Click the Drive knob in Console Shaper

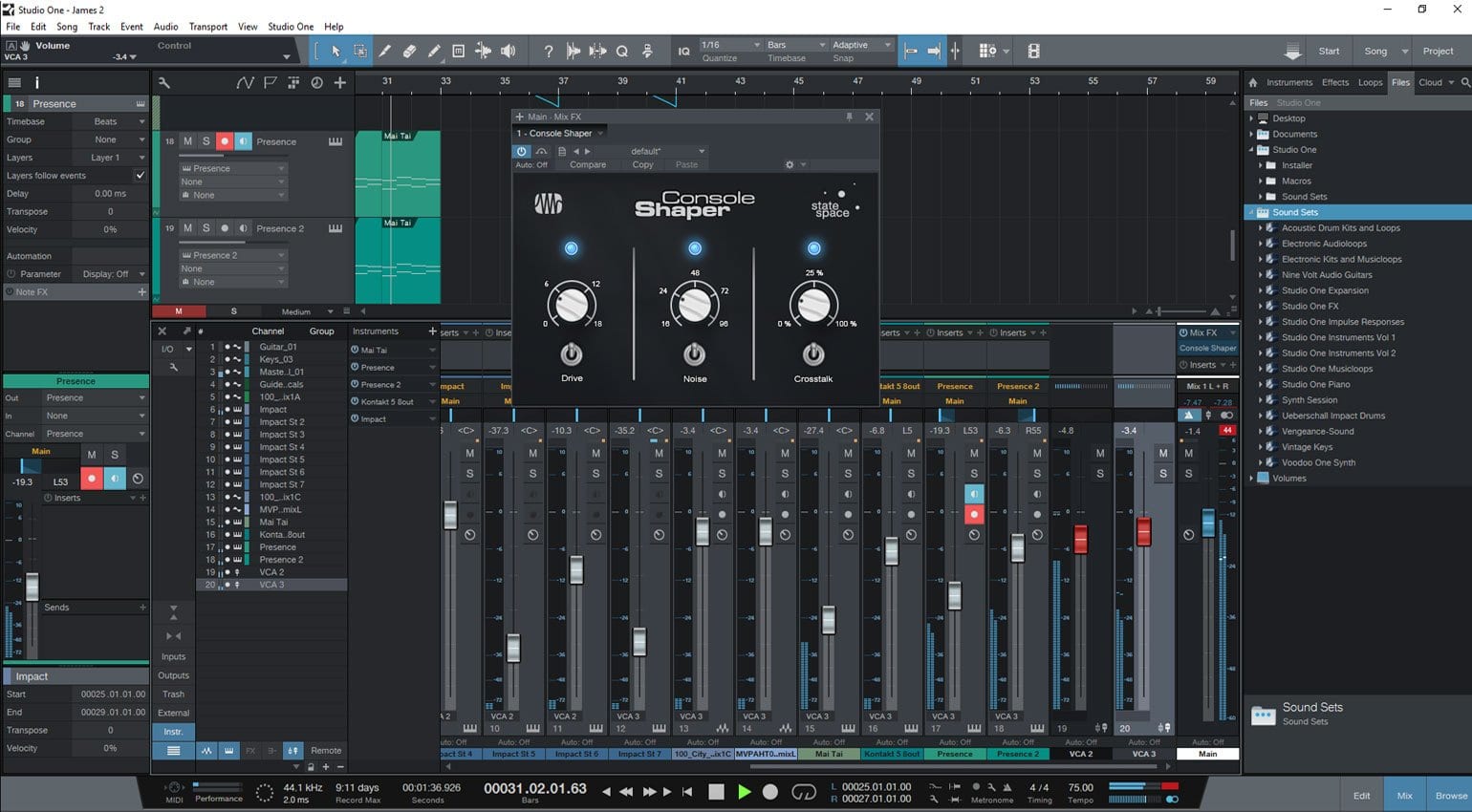point(571,305)
